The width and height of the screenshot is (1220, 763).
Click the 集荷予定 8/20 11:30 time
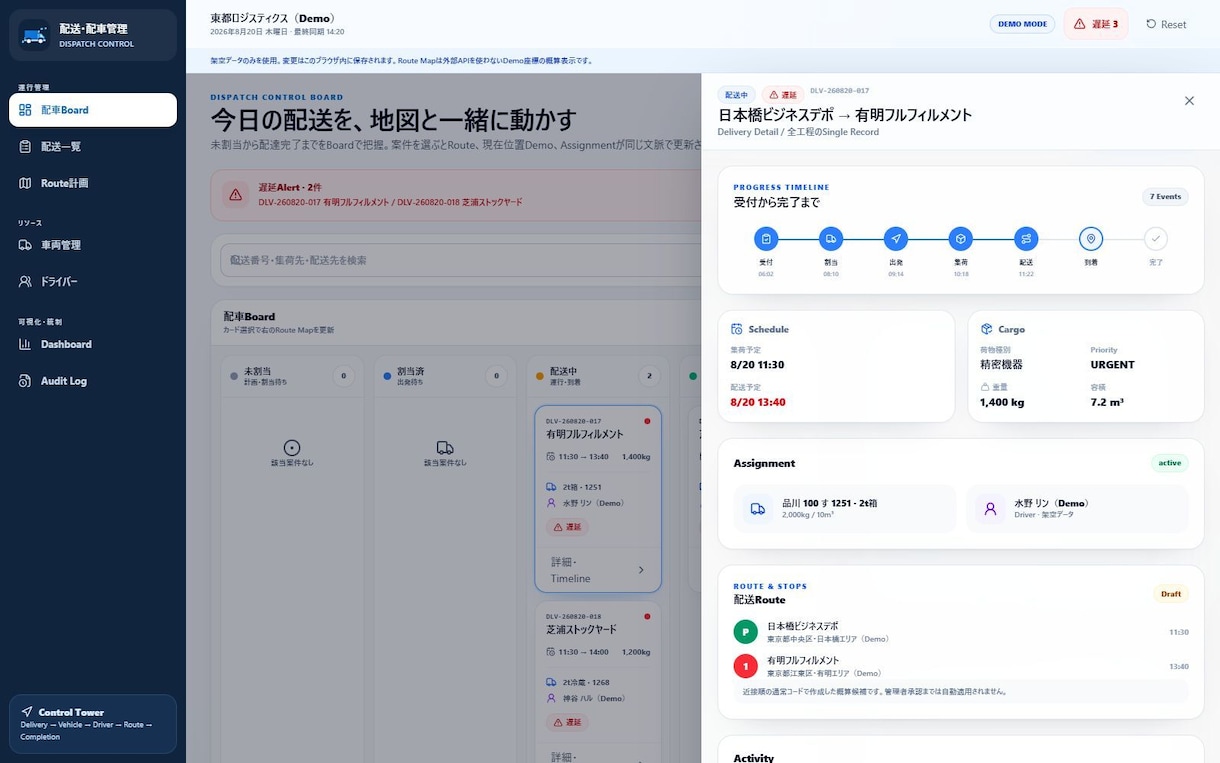tap(757, 365)
